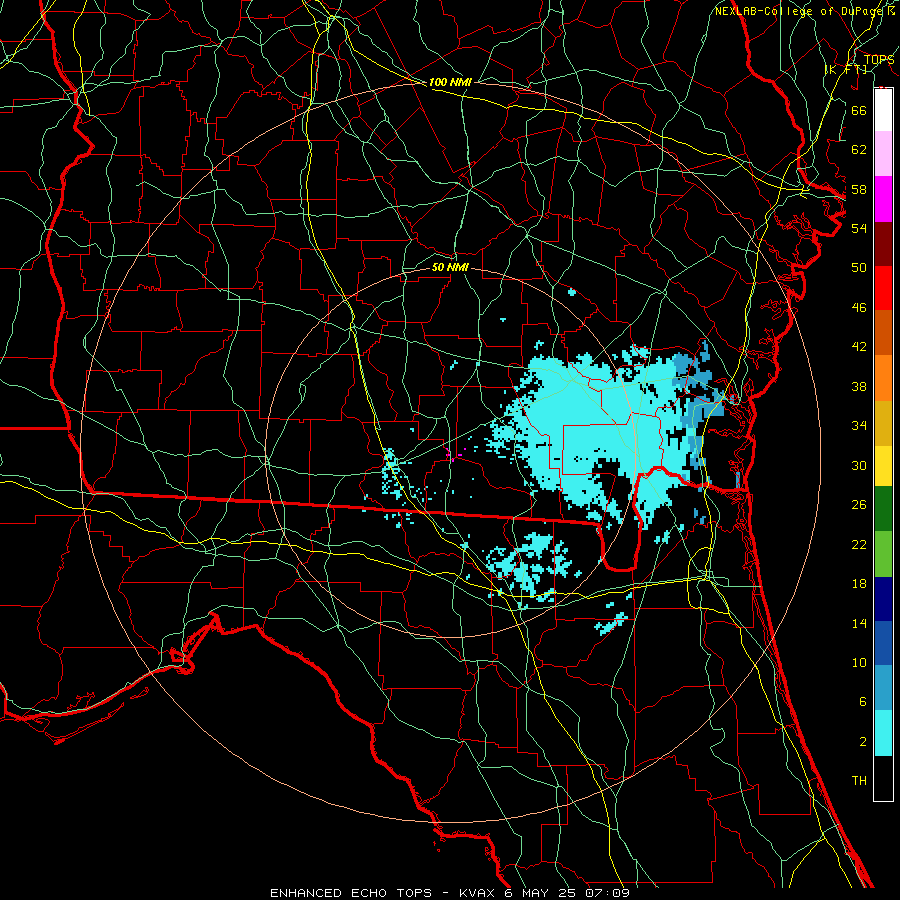Select the "KVAX" radar site identifier
This screenshot has height=900, width=900.
click(x=479, y=893)
